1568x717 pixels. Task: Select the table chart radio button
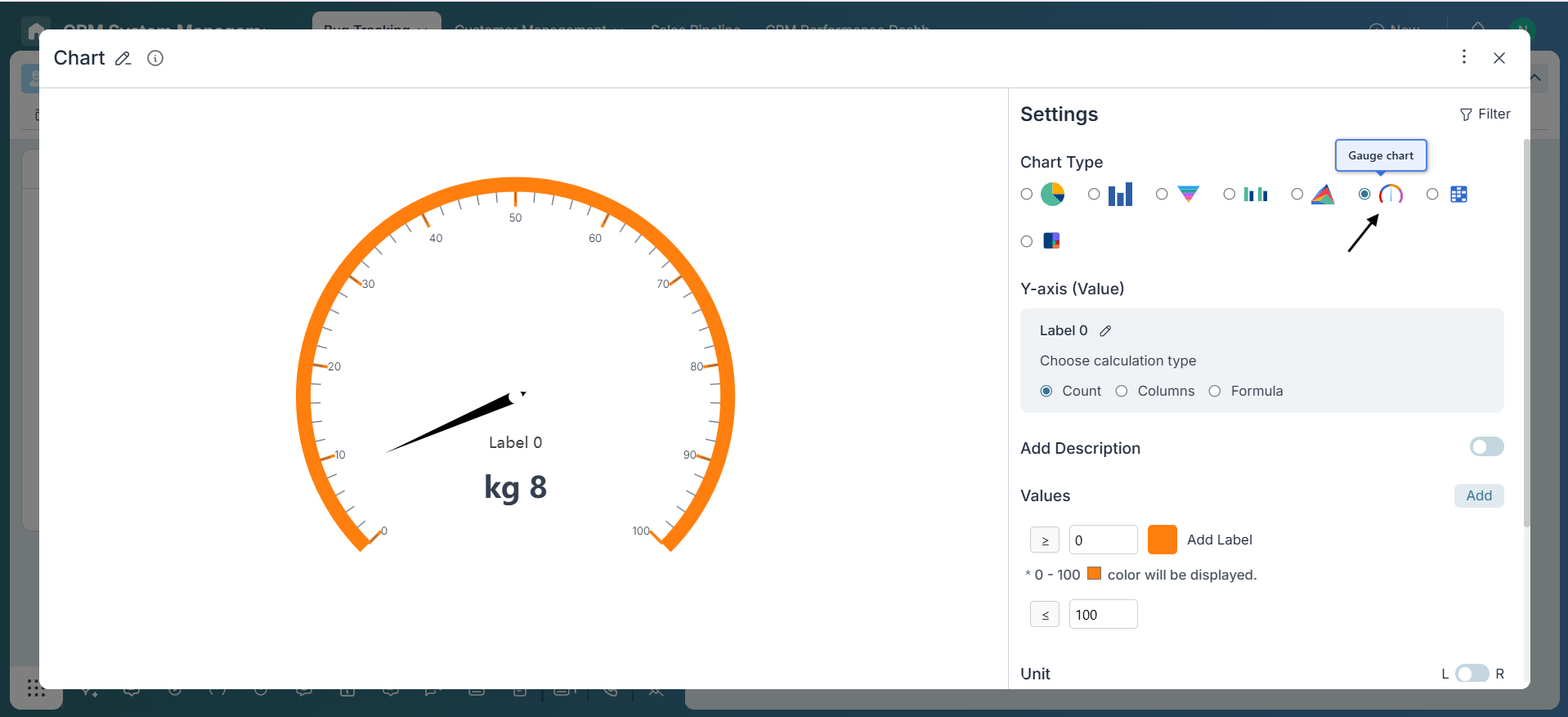pos(1432,194)
